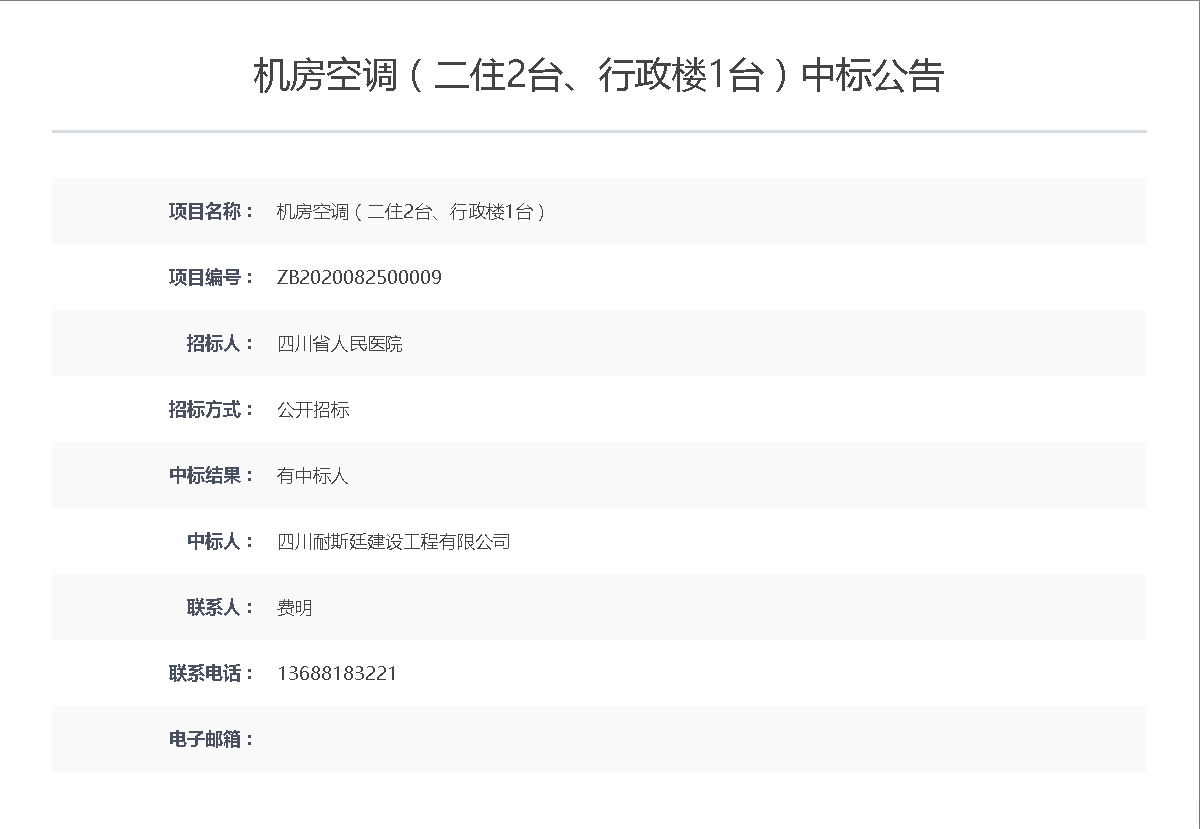Click the 招标方式 field label
The image size is (1200, 829).
tap(211, 409)
